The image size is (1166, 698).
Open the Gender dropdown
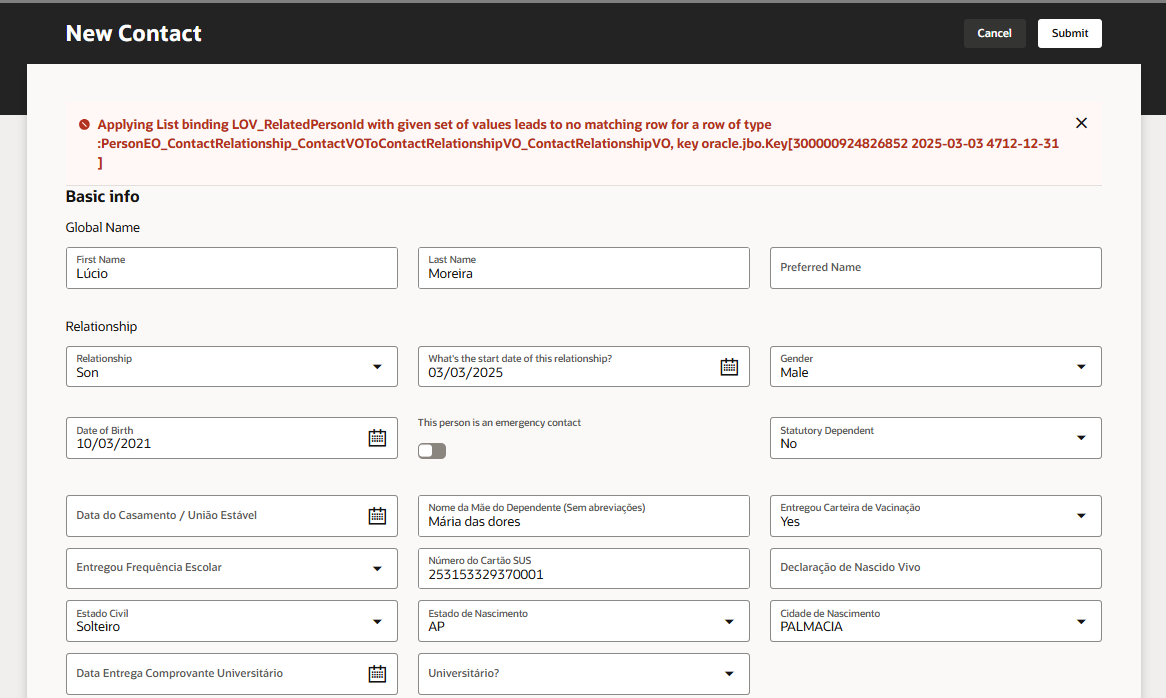(1081, 366)
